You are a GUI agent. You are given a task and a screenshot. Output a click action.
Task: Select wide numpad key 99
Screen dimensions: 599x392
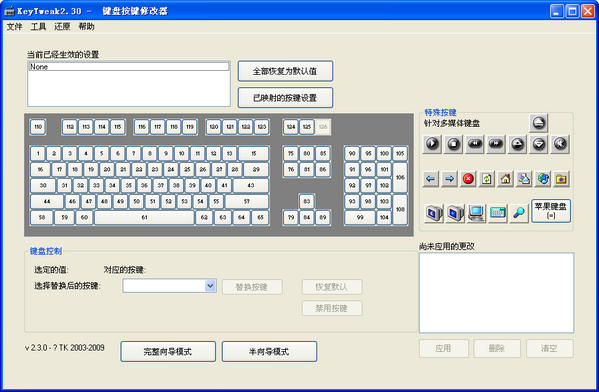(x=360, y=217)
